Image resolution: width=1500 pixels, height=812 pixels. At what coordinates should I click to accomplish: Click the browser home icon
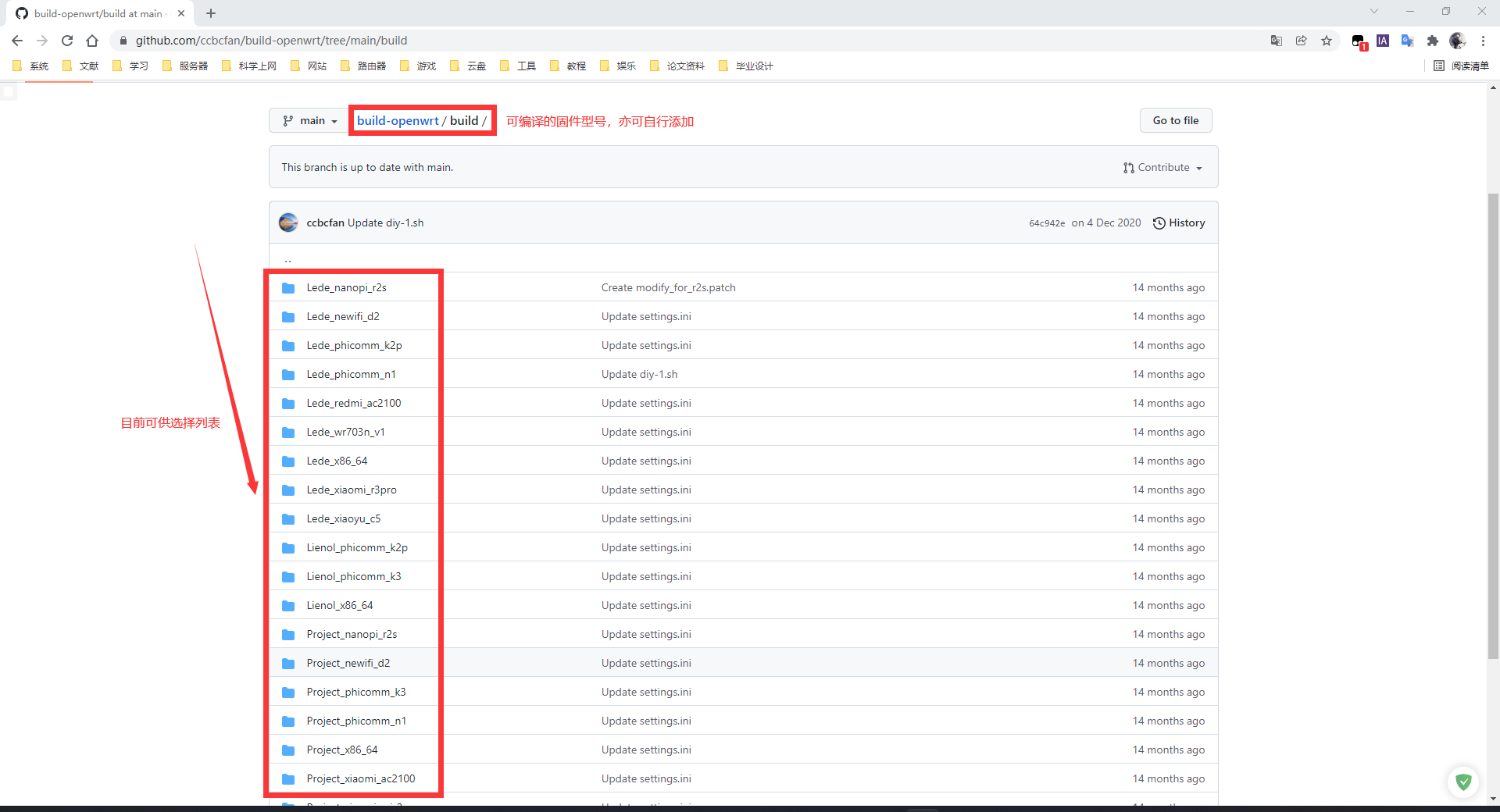click(92, 41)
